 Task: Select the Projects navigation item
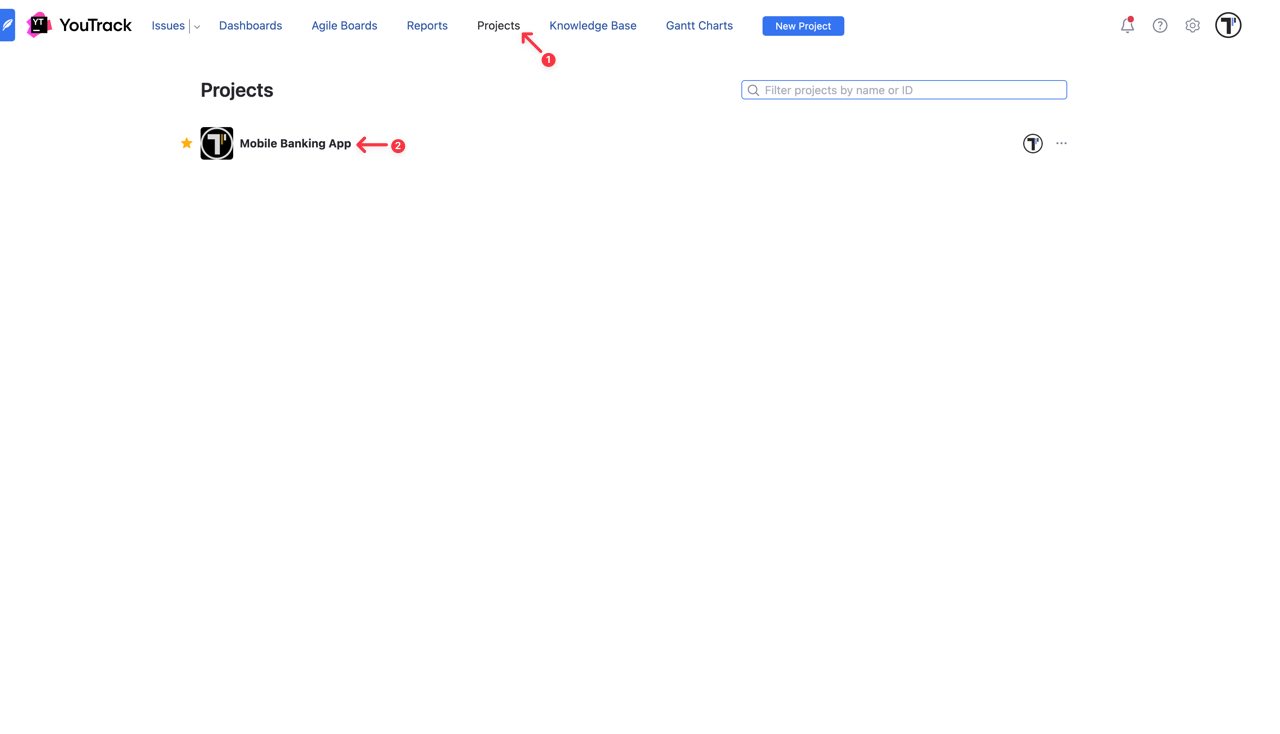(x=498, y=26)
